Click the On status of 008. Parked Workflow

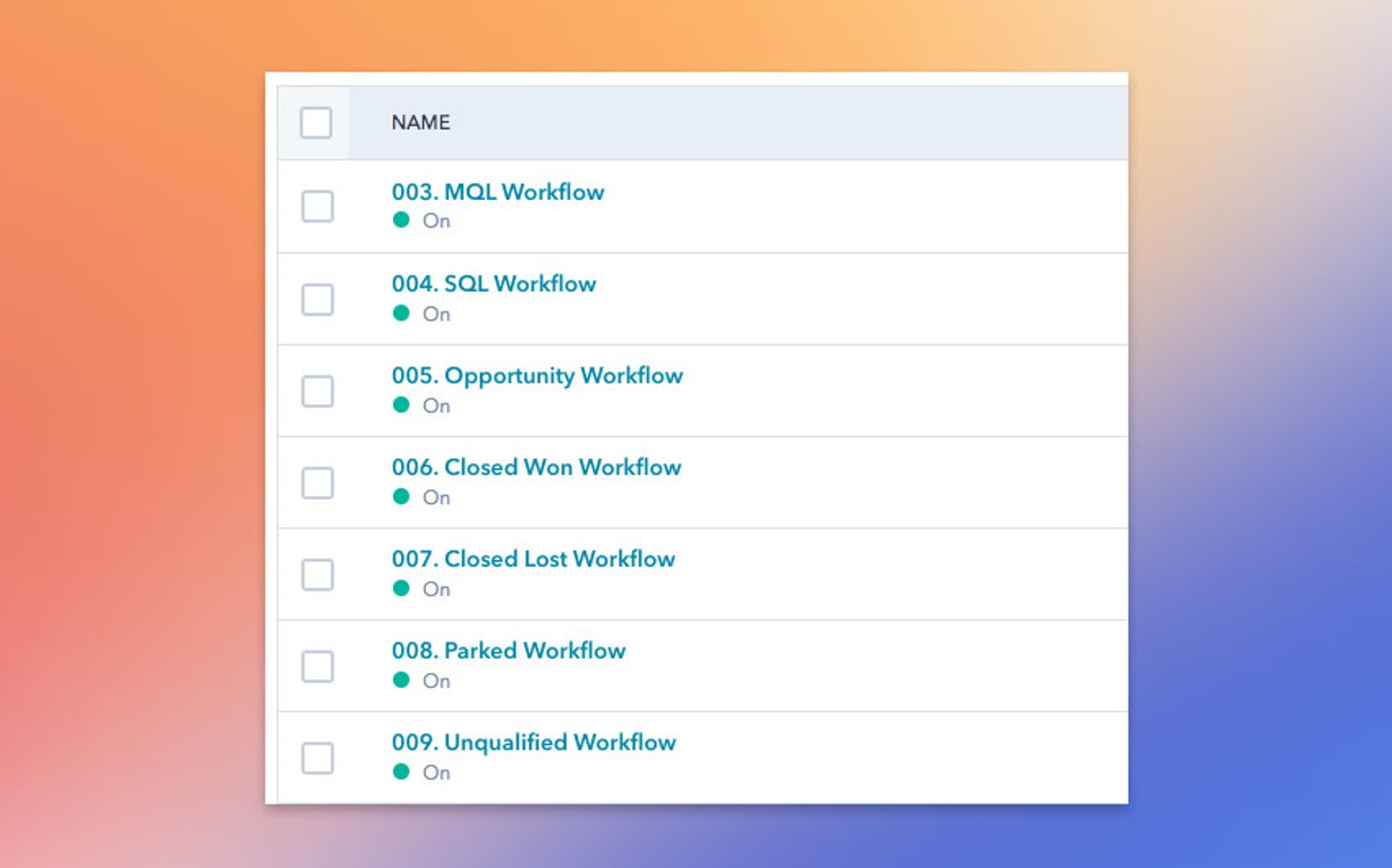pyautogui.click(x=437, y=681)
